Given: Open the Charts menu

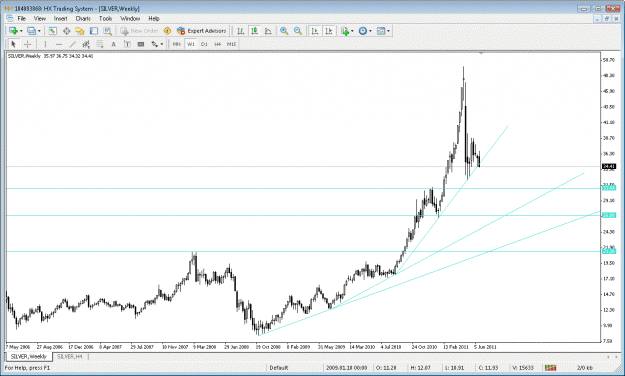Looking at the screenshot, I should click(x=83, y=18).
